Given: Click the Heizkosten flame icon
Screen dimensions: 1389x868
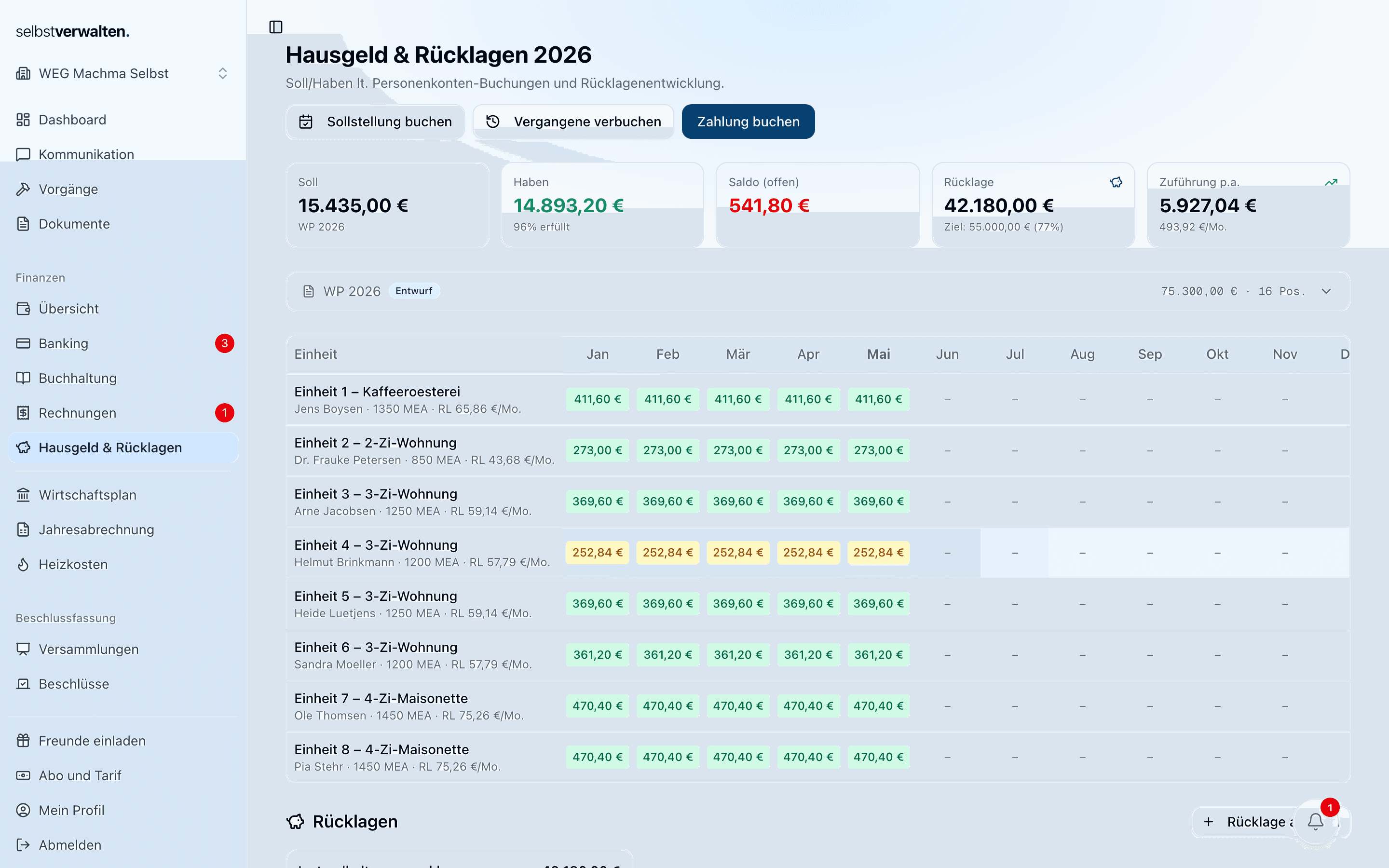Looking at the screenshot, I should point(23,564).
